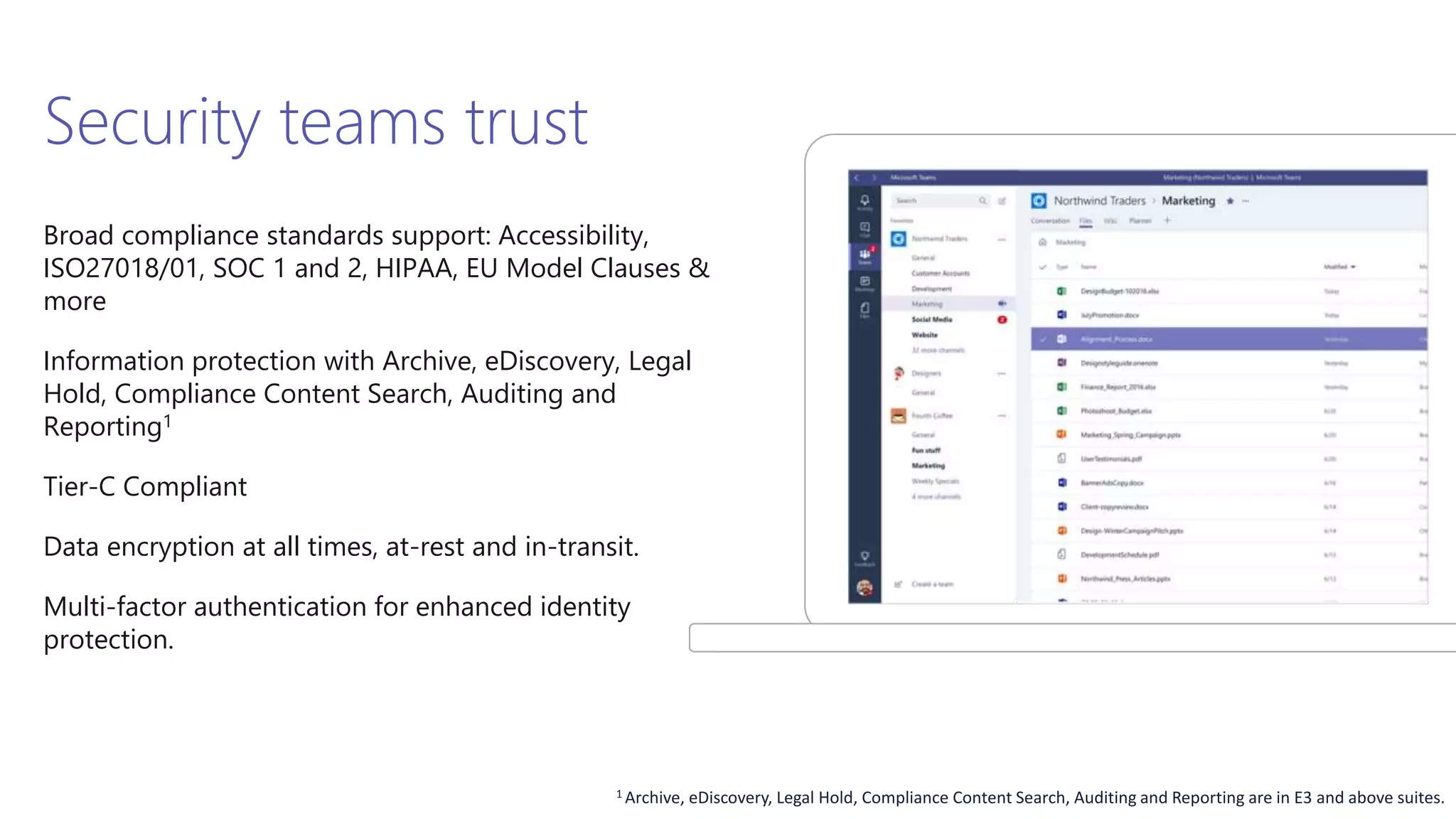The height and width of the screenshot is (819, 1456).
Task: Open the Wiki tab
Action: point(1110,221)
